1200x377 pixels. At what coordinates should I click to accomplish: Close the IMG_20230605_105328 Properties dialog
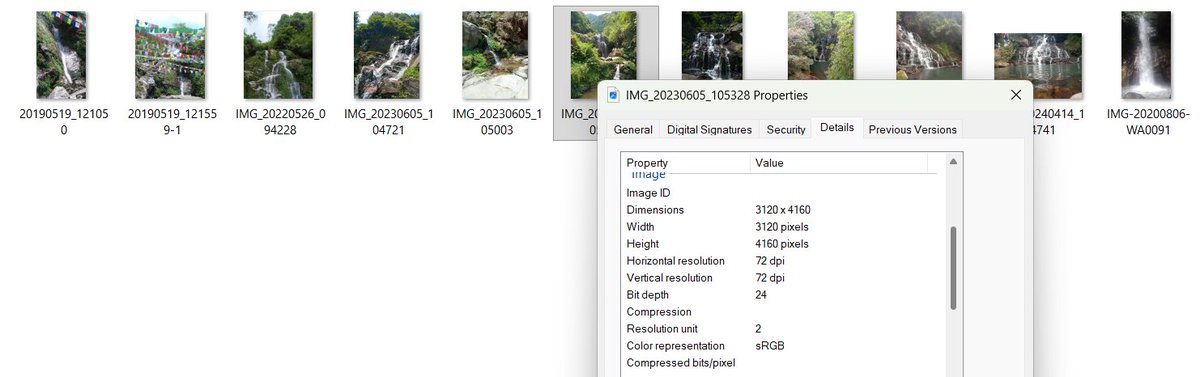click(x=1015, y=95)
